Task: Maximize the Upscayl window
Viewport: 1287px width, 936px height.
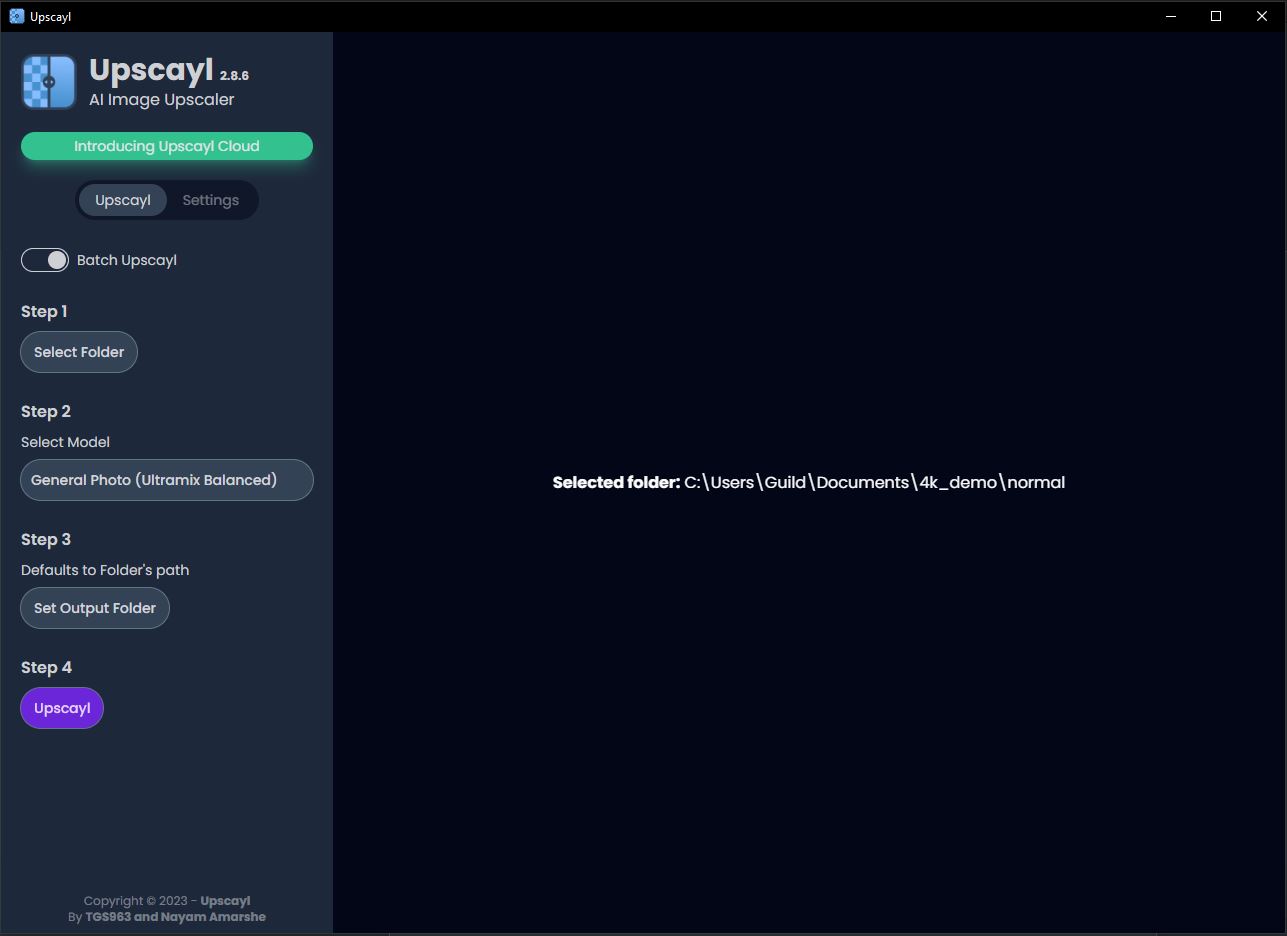Action: point(1216,16)
